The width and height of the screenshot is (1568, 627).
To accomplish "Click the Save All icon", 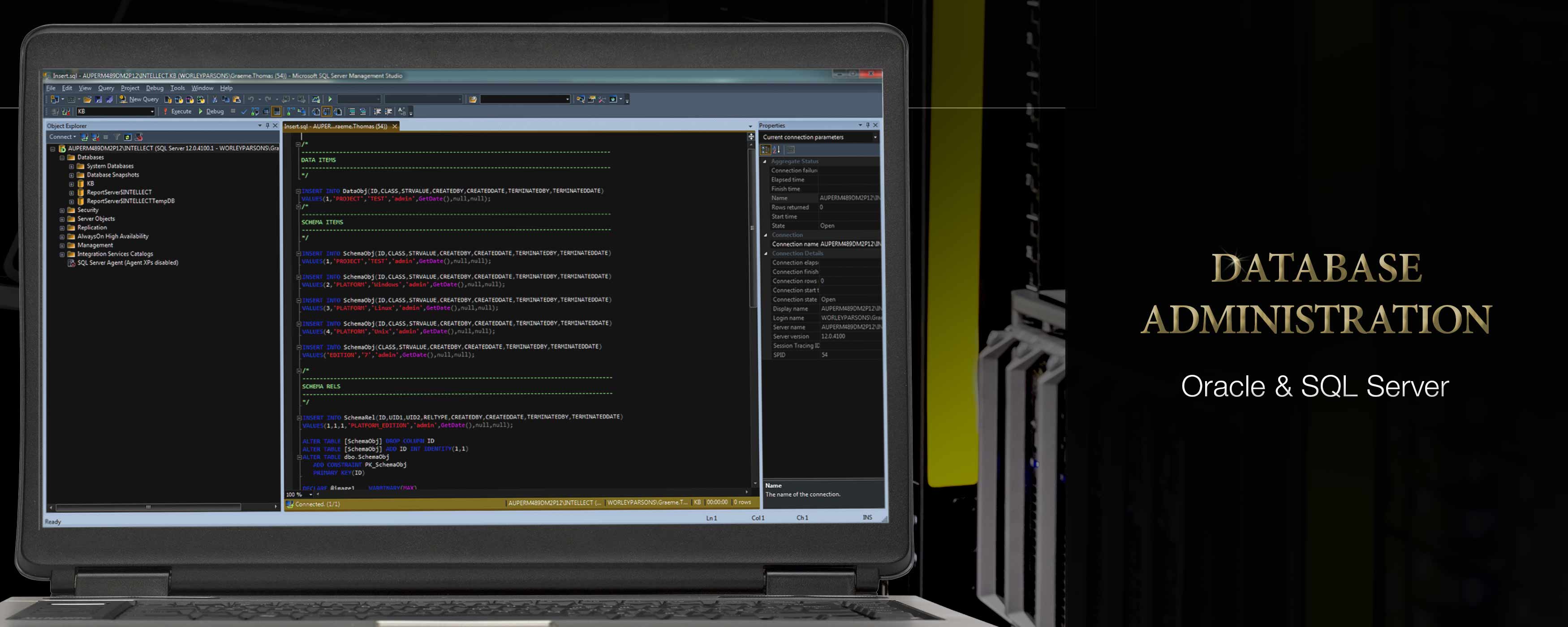I will coord(110,99).
